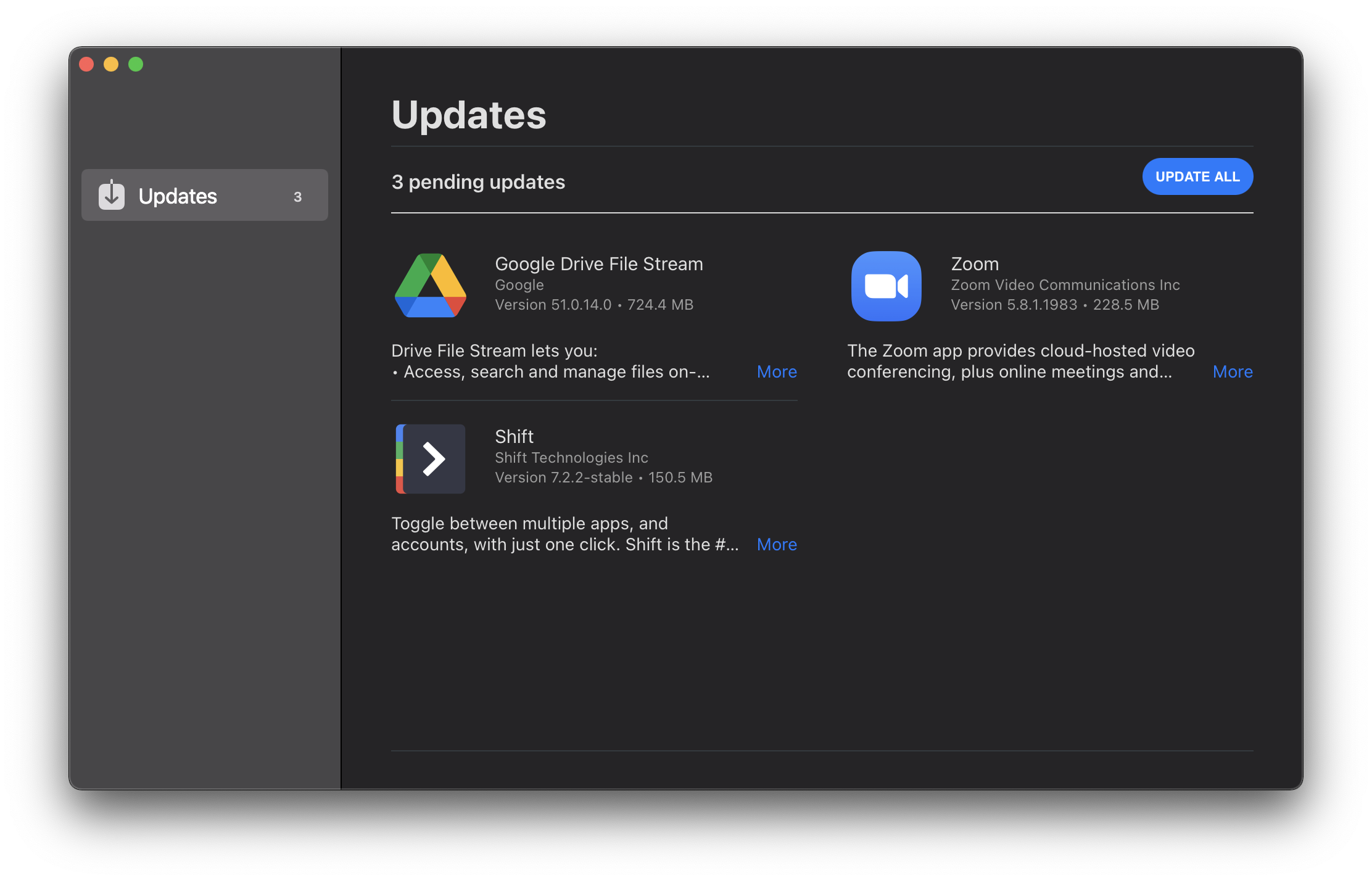Click the Zoom camera logo
Image resolution: width=1372 pixels, height=881 pixels.
tap(886, 286)
